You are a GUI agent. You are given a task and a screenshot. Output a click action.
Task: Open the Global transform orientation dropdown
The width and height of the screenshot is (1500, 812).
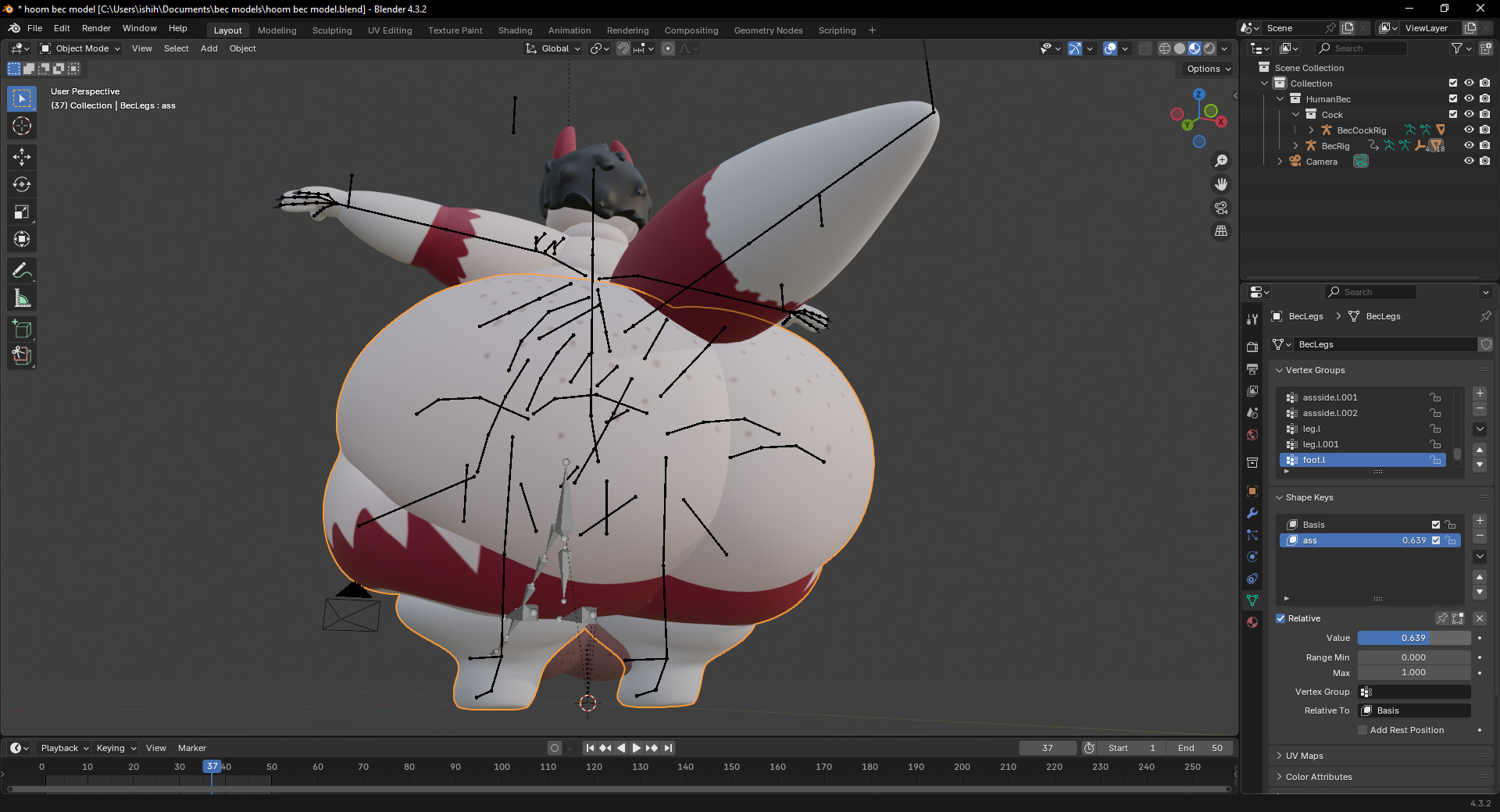click(x=554, y=48)
